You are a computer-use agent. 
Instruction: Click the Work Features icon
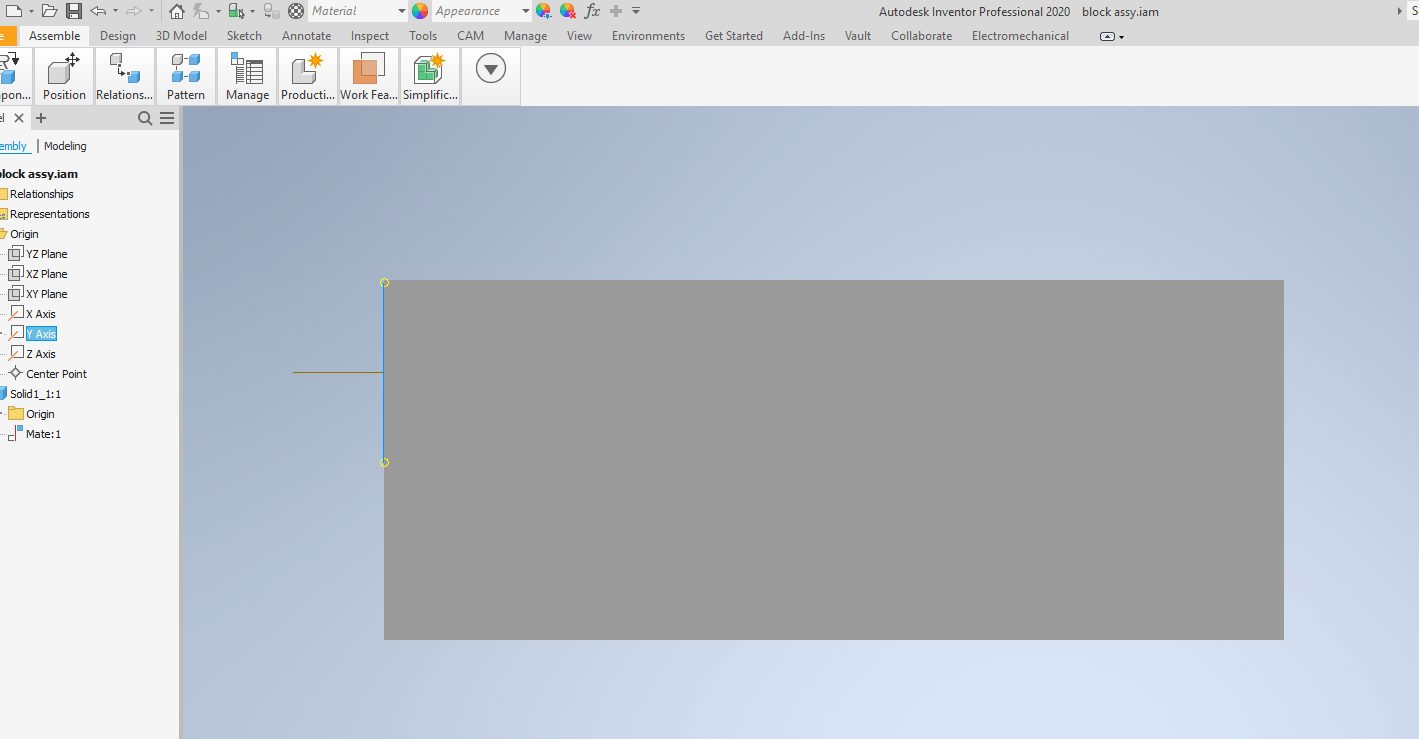click(368, 75)
